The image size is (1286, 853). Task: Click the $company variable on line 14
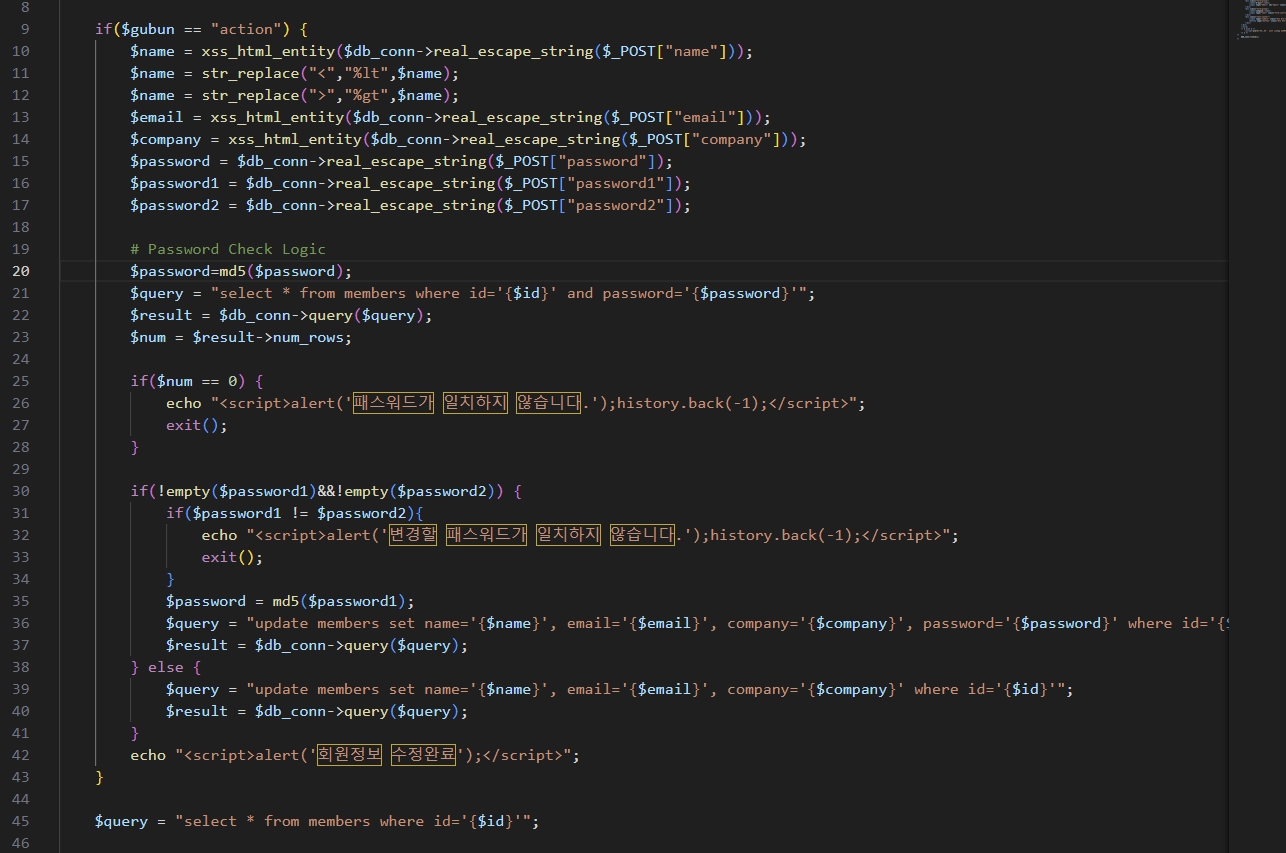pos(166,139)
